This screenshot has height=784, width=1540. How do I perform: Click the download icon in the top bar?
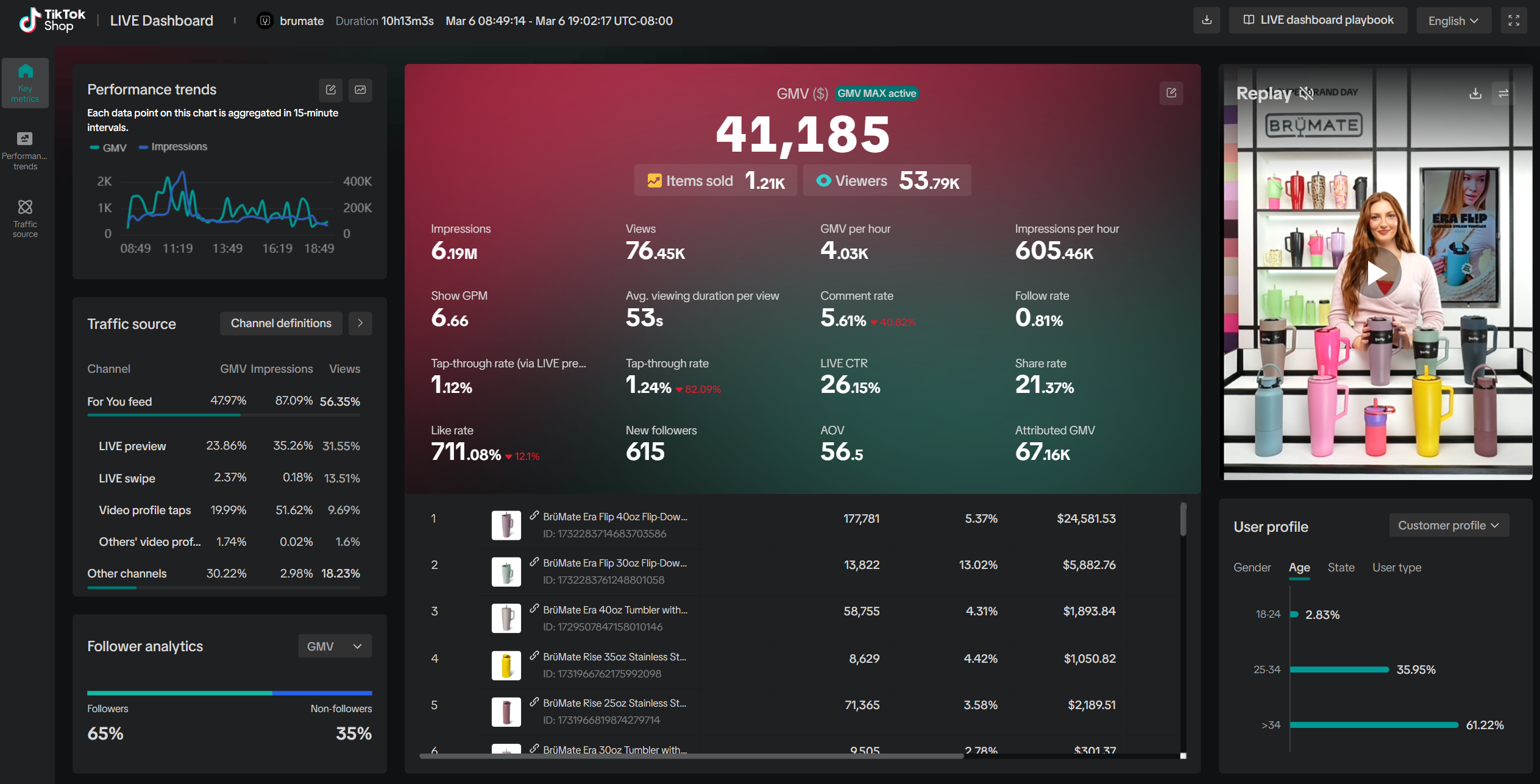[1206, 20]
